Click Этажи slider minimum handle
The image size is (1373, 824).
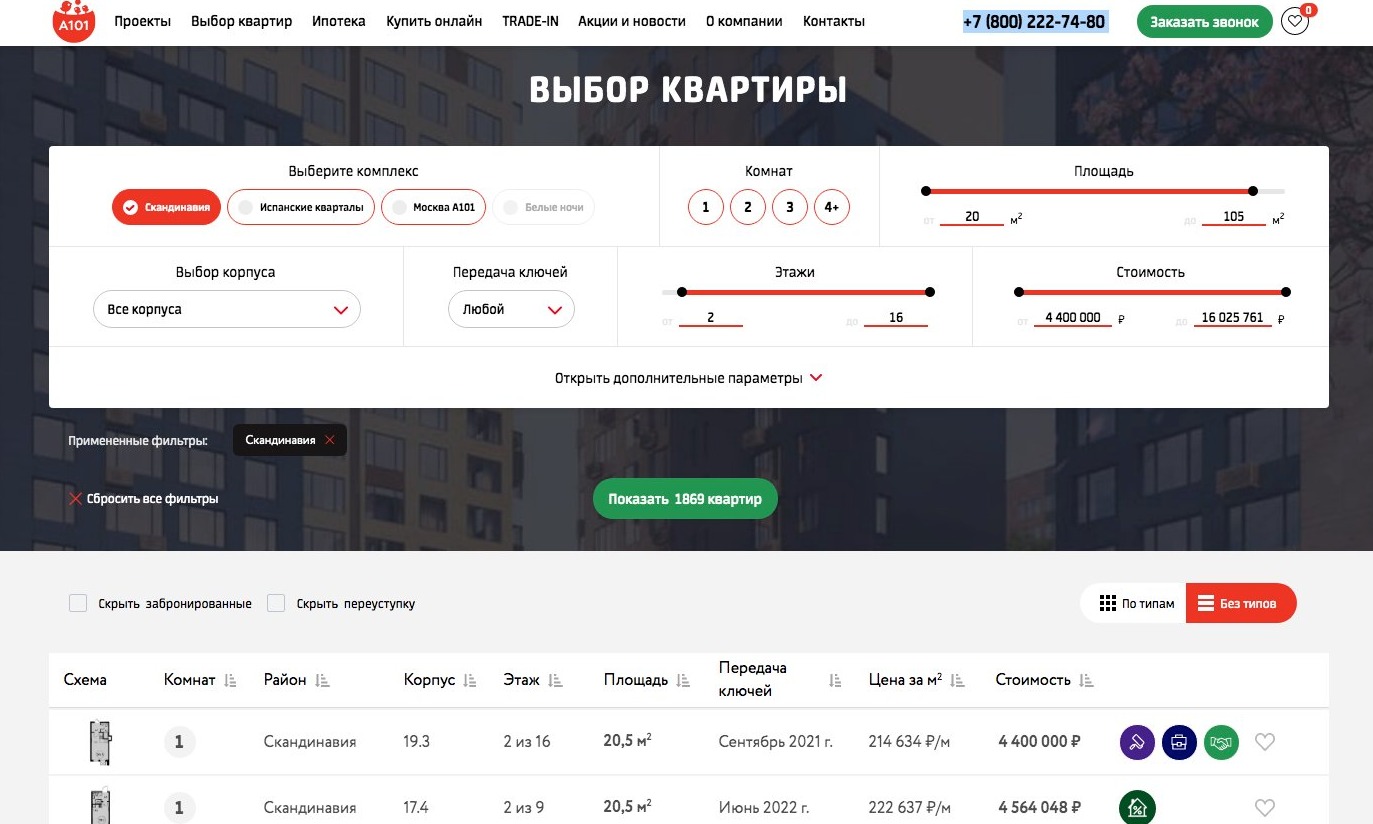coord(682,292)
